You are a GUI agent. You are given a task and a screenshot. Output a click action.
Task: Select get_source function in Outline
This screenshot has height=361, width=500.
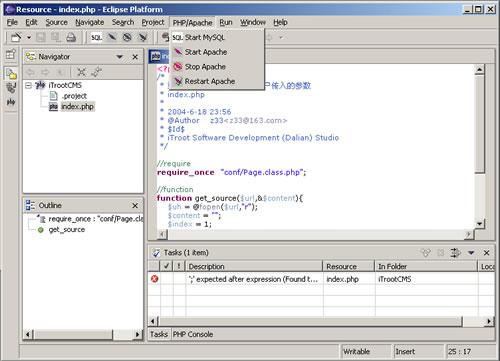pyautogui.click(x=67, y=230)
